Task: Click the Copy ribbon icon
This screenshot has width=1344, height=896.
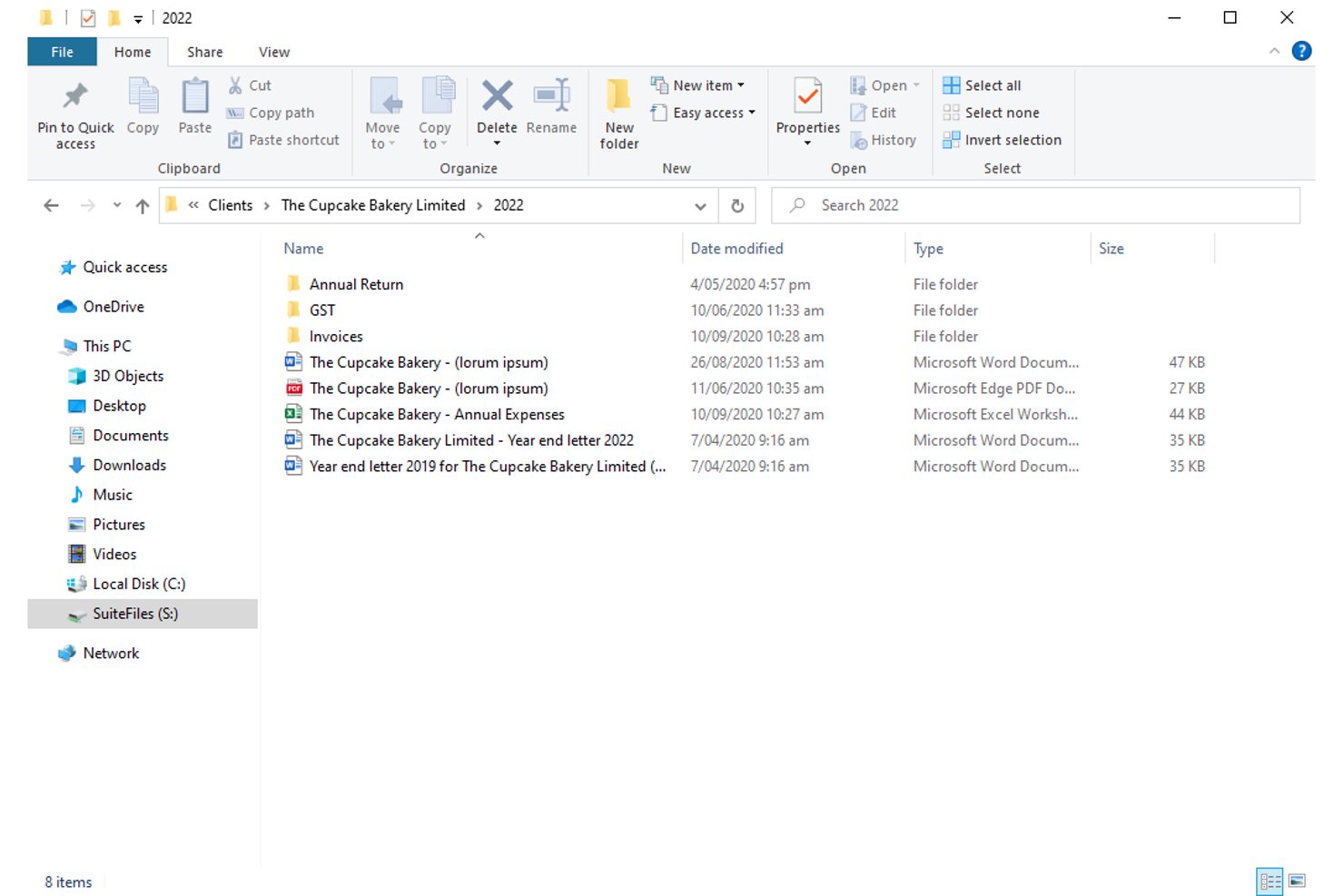Action: (x=143, y=96)
